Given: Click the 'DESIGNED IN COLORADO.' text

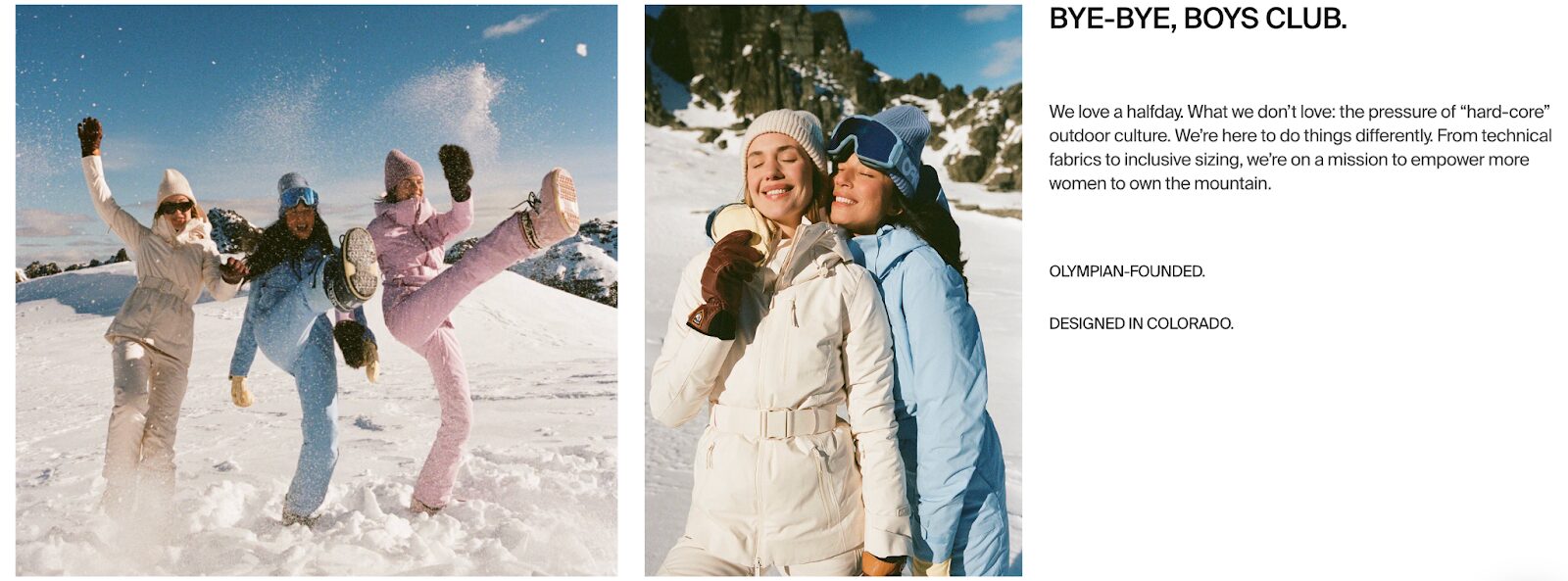Looking at the screenshot, I should pyautogui.click(x=1141, y=323).
